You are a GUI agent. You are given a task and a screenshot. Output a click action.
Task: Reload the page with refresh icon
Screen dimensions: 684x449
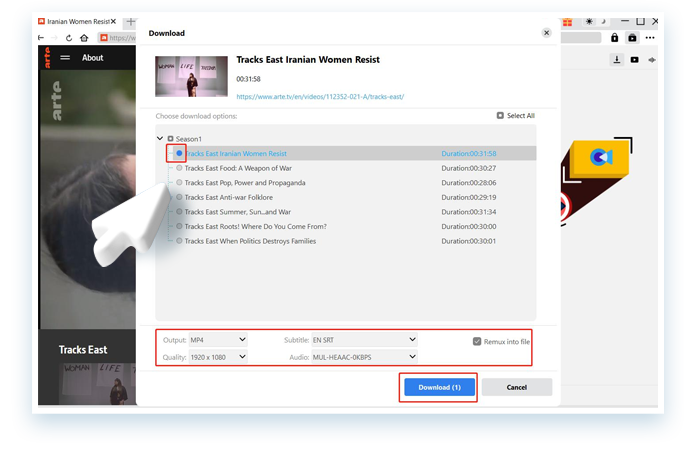coord(69,38)
